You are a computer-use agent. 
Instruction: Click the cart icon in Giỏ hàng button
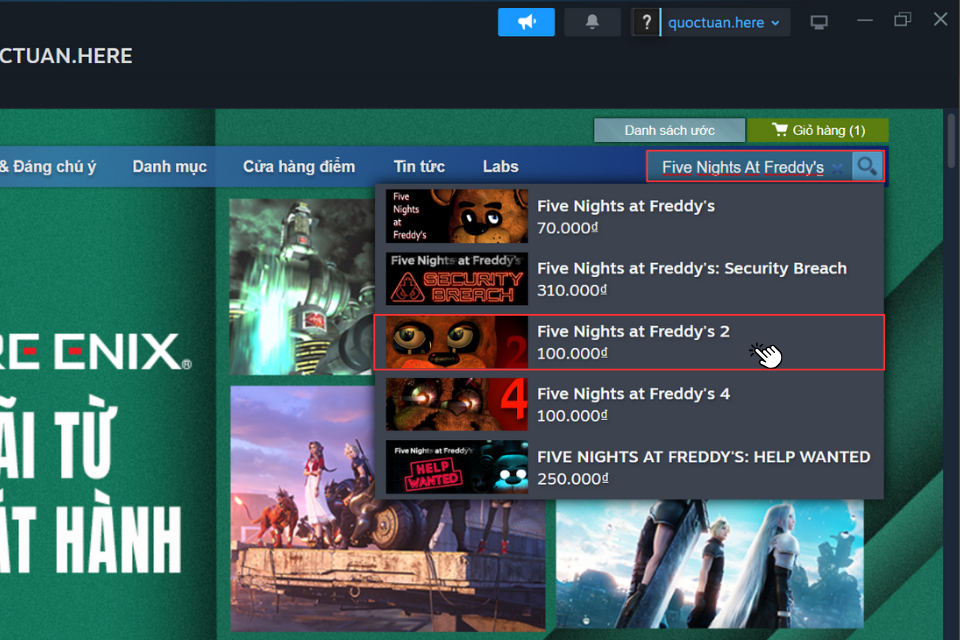pyautogui.click(x=779, y=129)
